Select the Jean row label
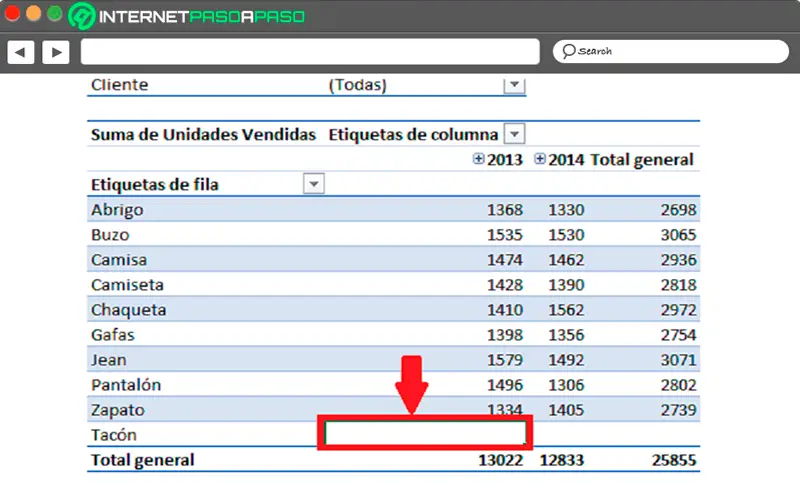Screen dimensions: 800x500 (108, 360)
